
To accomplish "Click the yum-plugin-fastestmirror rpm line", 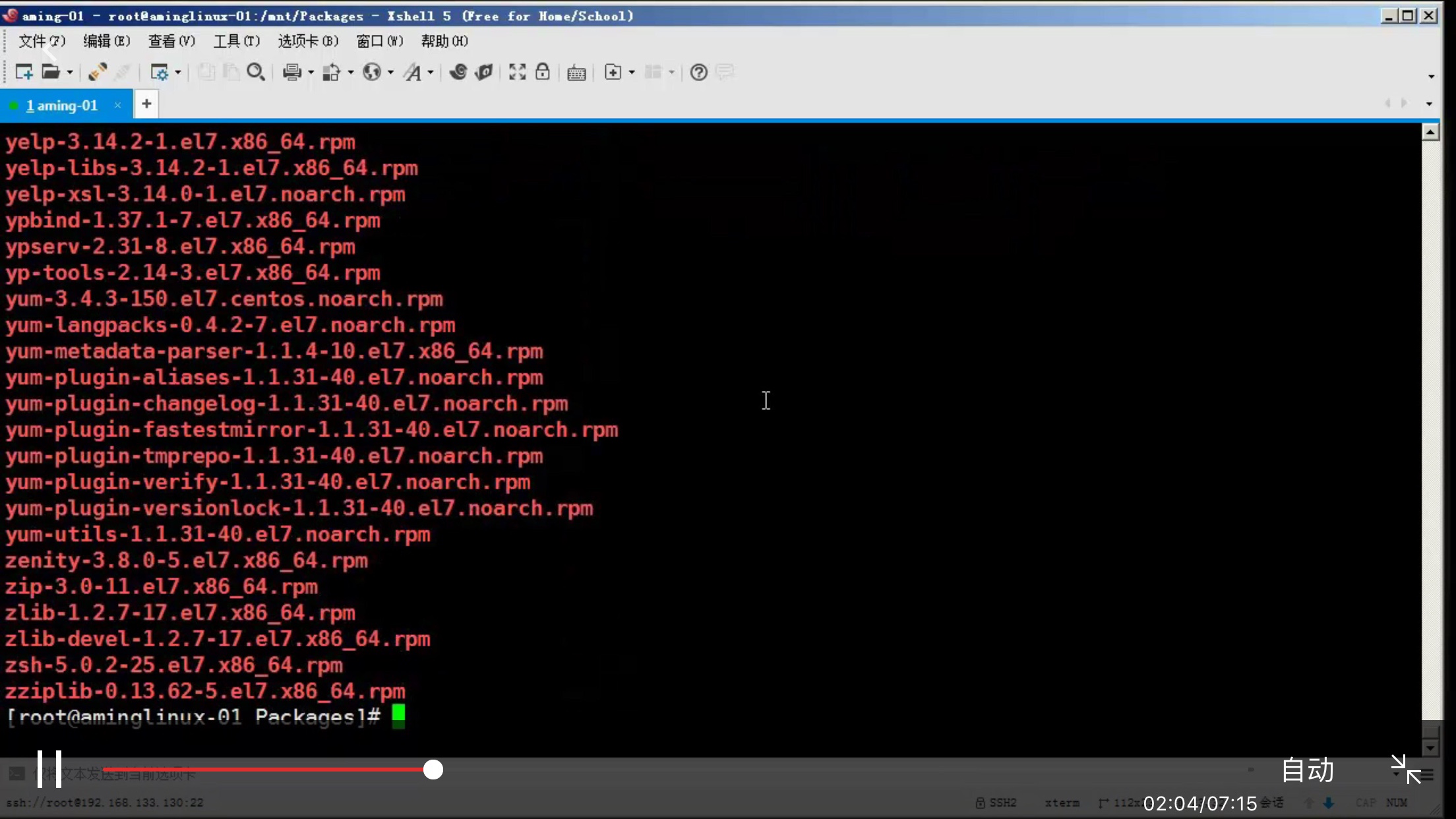I will coord(312,429).
